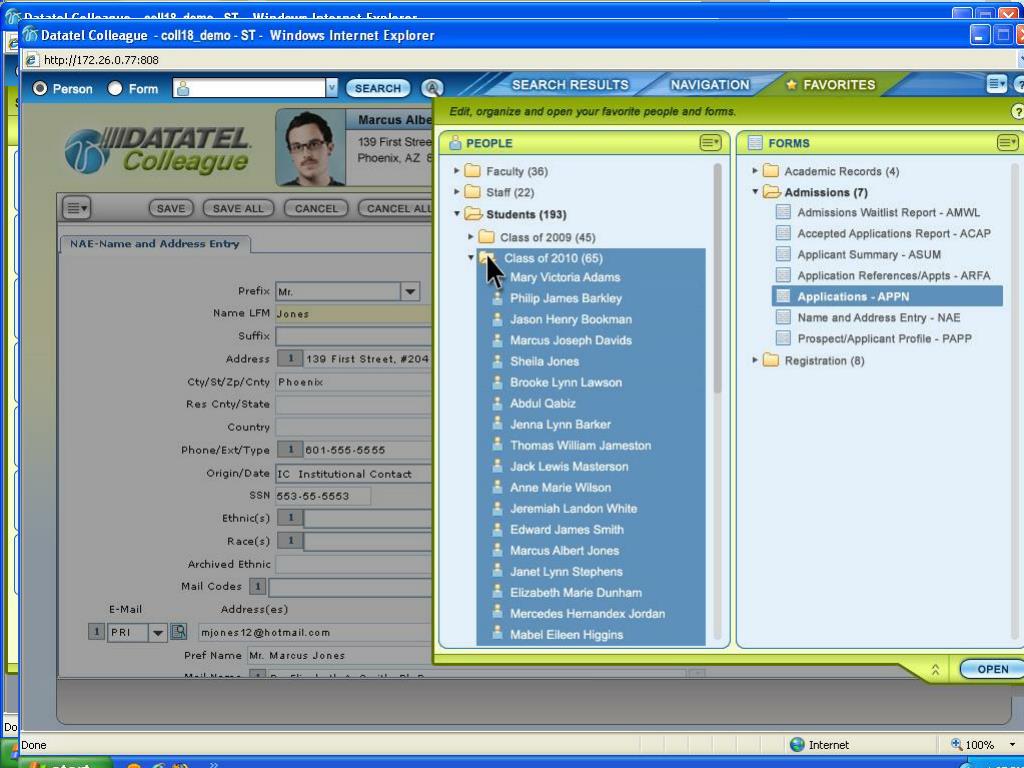Collapse the Class of 2010 (65) folder
This screenshot has width=1024, height=768.
tap(470, 257)
